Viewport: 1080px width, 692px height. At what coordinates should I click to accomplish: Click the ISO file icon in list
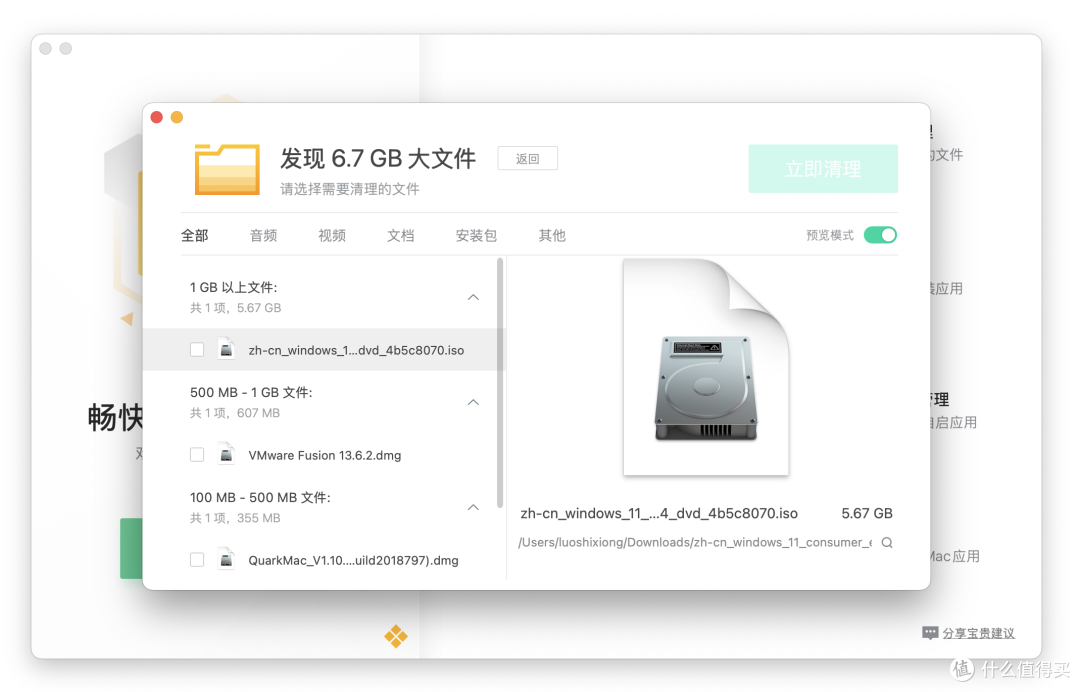click(226, 350)
